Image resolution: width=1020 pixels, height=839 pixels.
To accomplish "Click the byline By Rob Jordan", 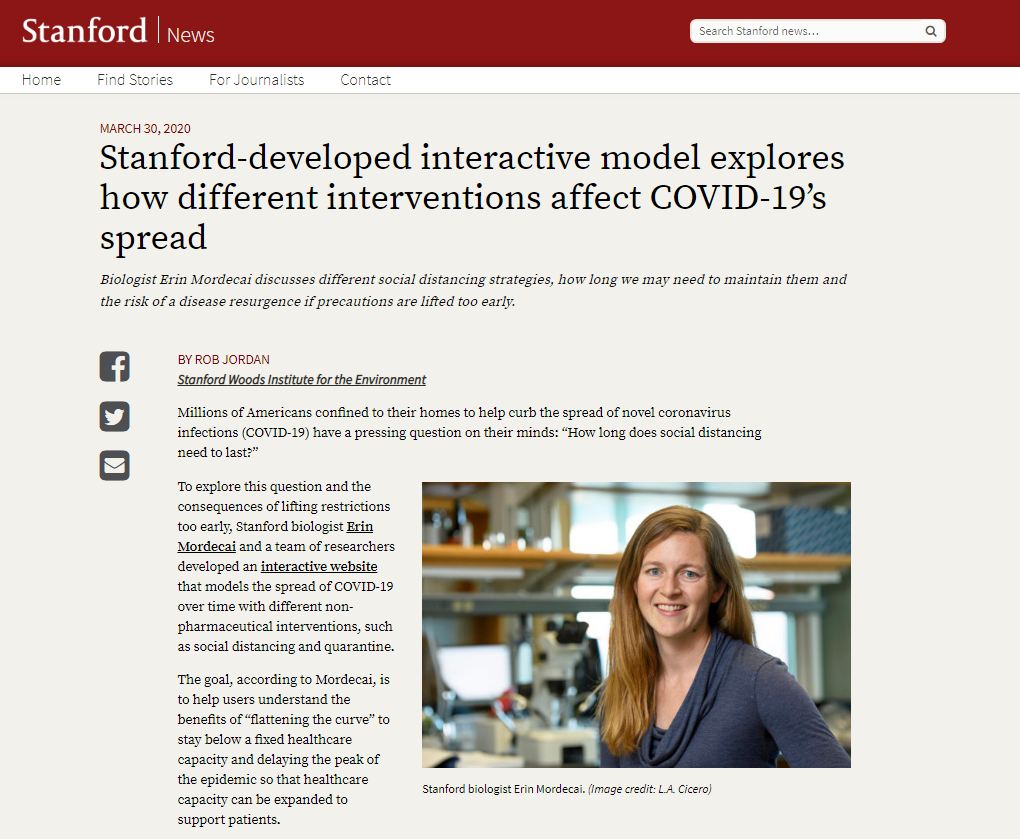I will [224, 360].
